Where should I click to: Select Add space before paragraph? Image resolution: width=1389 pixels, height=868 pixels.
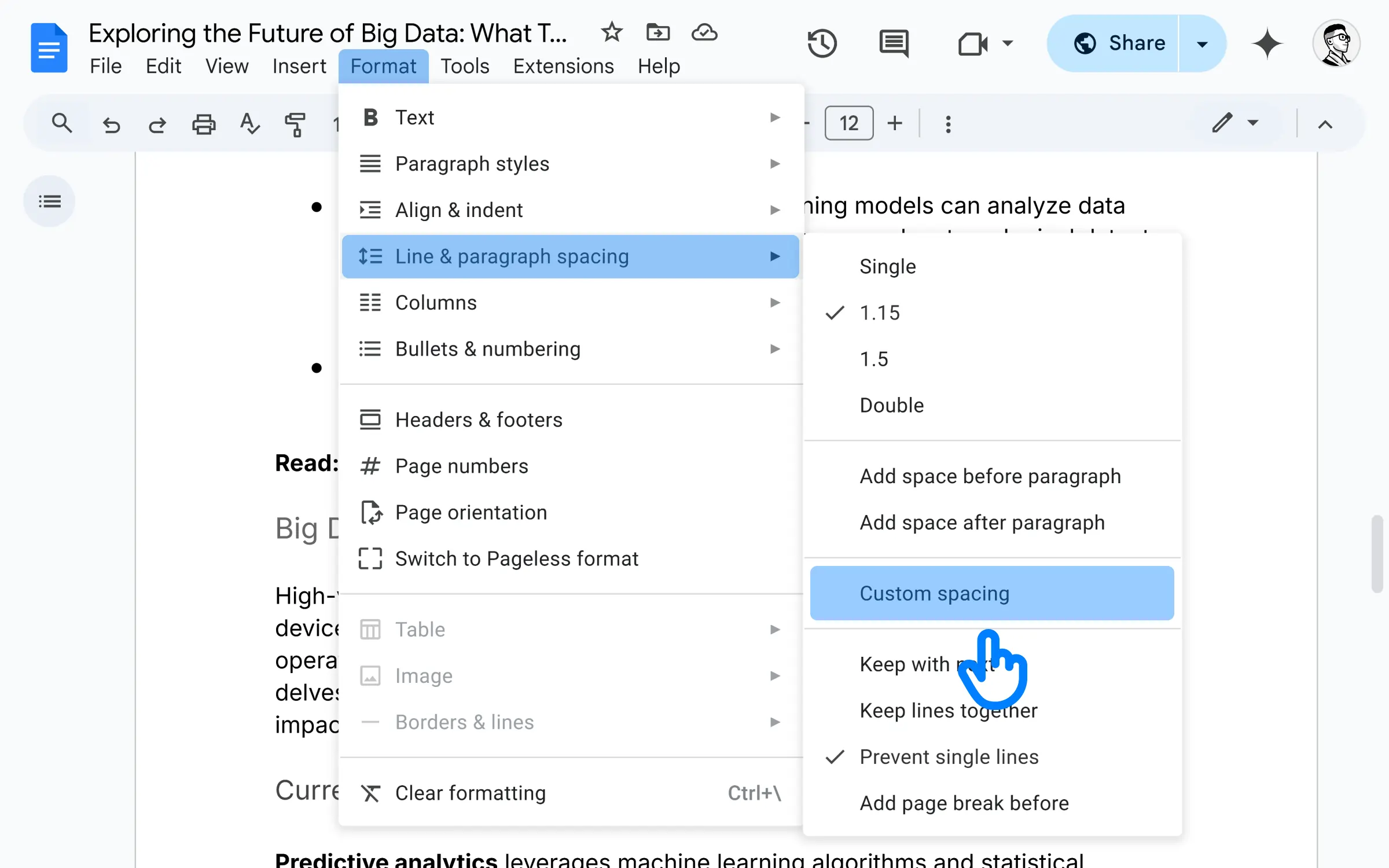point(992,476)
